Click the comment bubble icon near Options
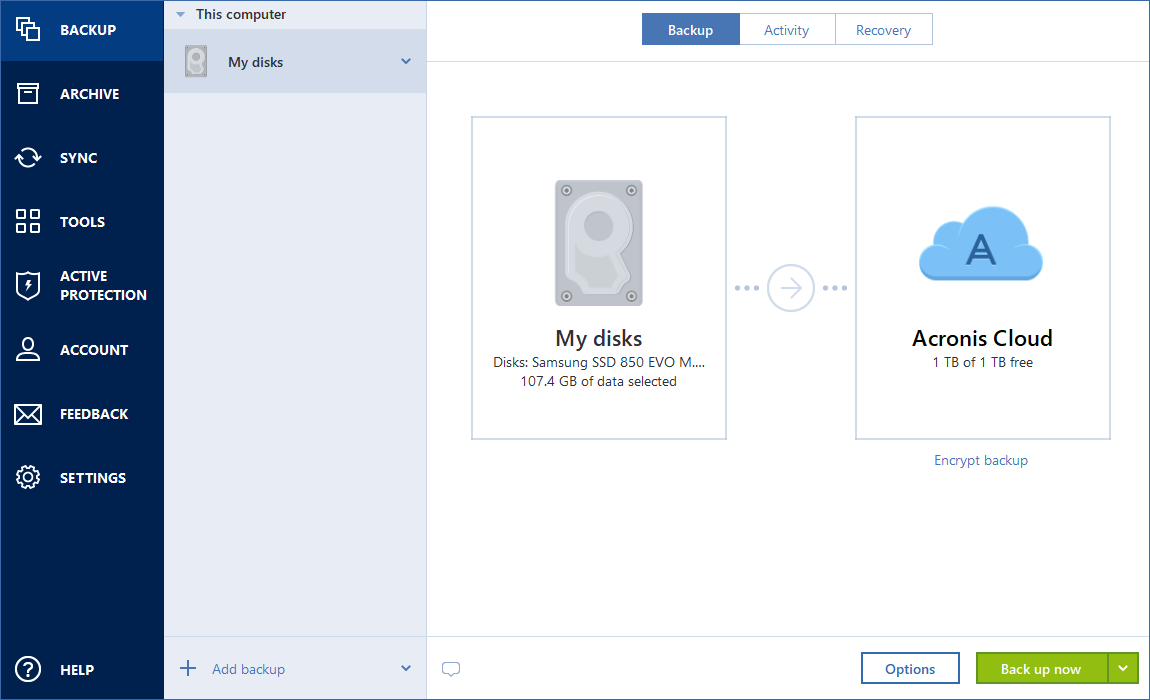 [x=450, y=668]
